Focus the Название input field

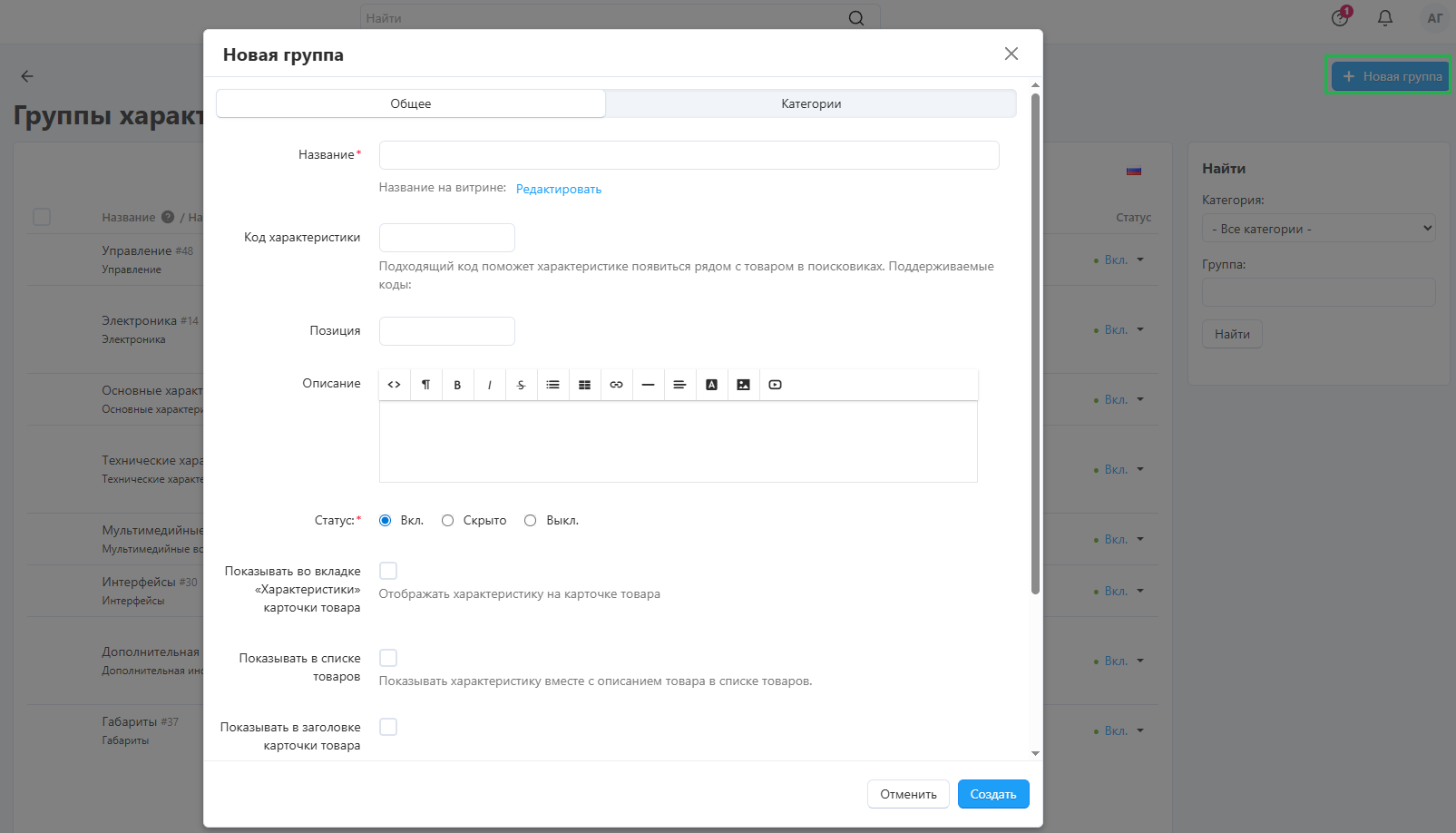(x=689, y=155)
